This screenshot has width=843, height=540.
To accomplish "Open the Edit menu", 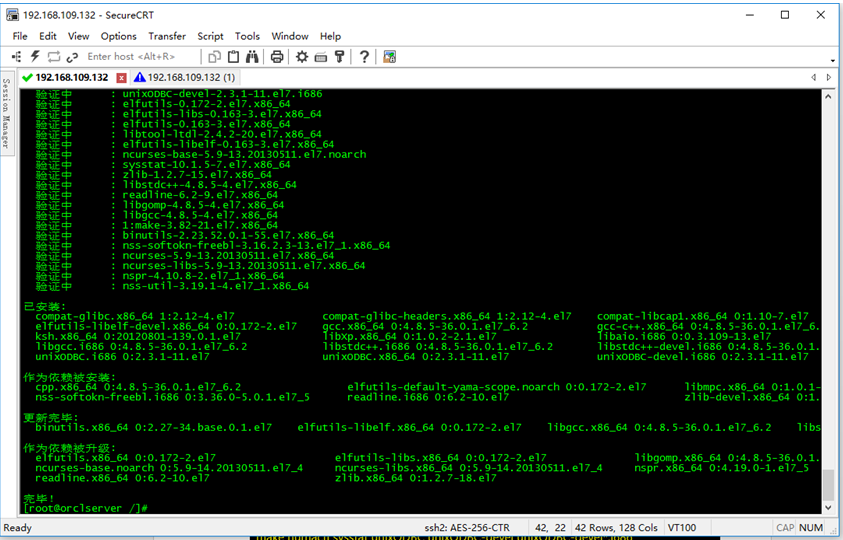I will click(x=48, y=36).
